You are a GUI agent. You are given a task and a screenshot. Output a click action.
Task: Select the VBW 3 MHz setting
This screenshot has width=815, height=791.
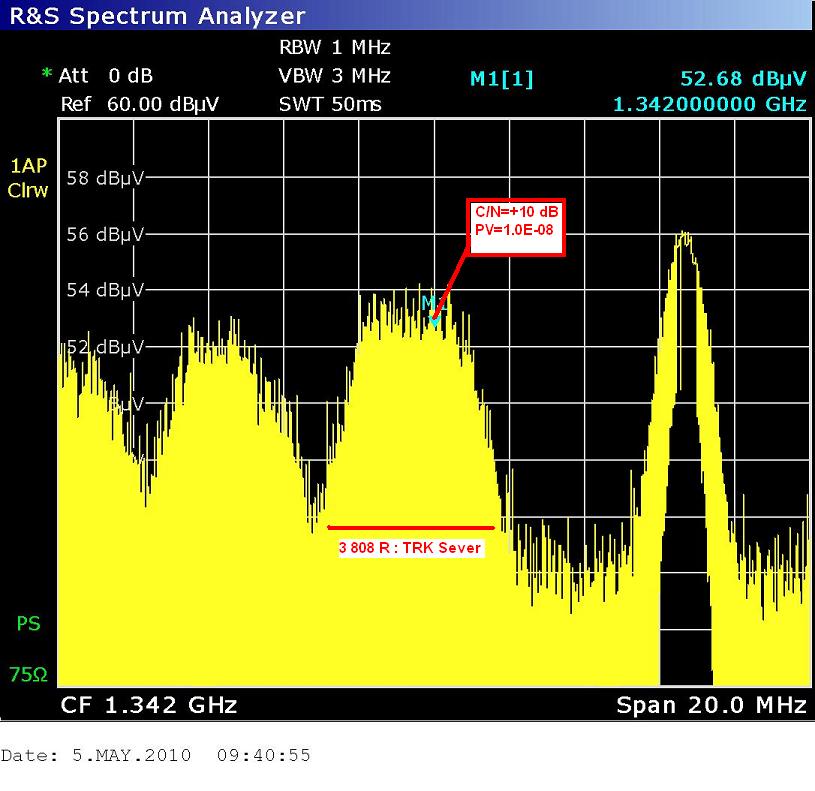pyautogui.click(x=334, y=75)
